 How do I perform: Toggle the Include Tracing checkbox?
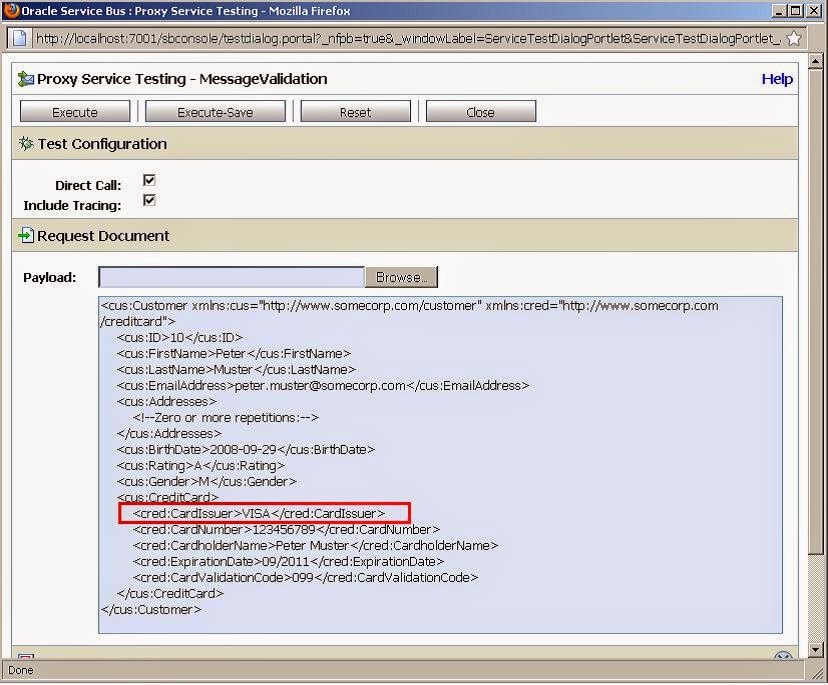click(148, 200)
